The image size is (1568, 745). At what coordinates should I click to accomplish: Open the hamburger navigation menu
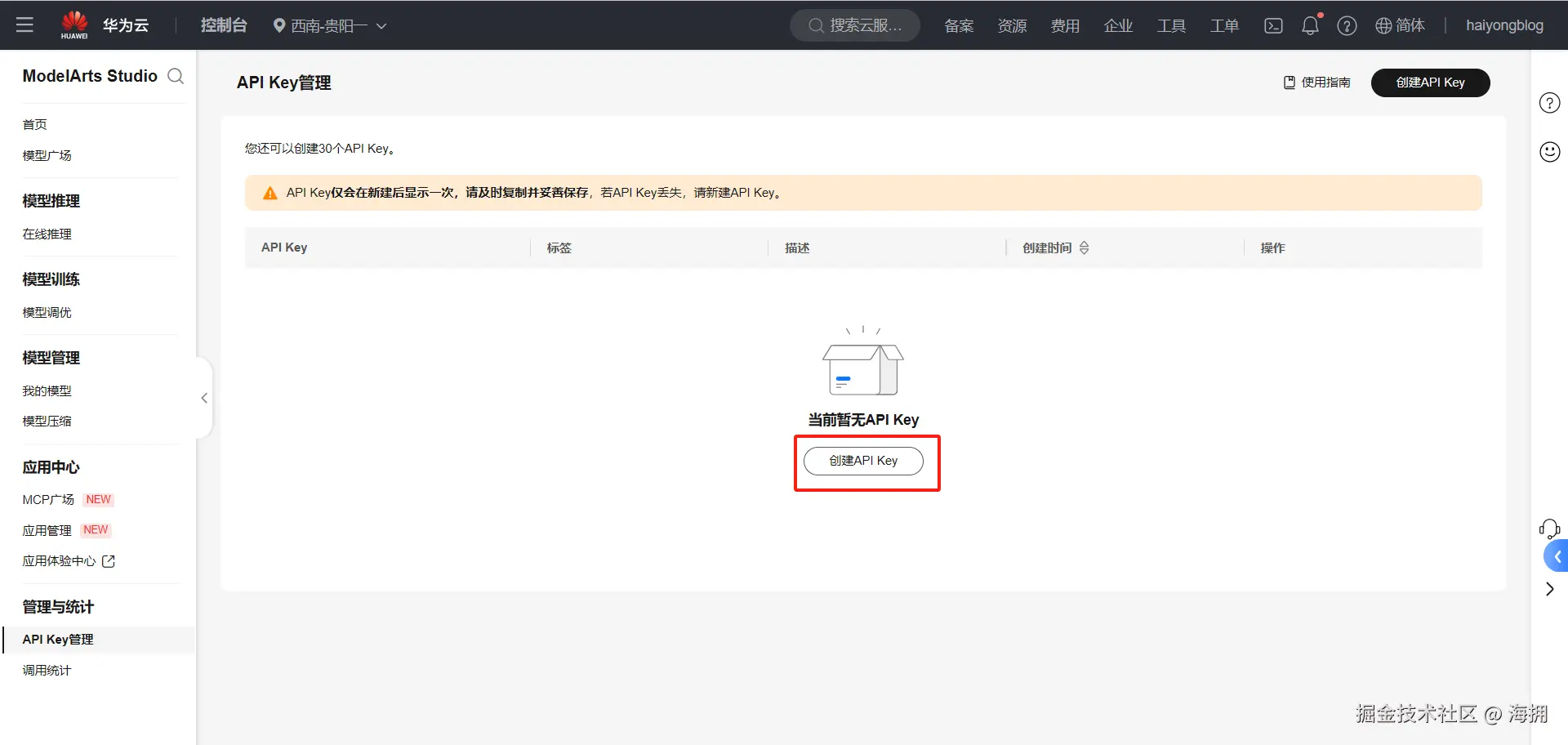point(24,25)
